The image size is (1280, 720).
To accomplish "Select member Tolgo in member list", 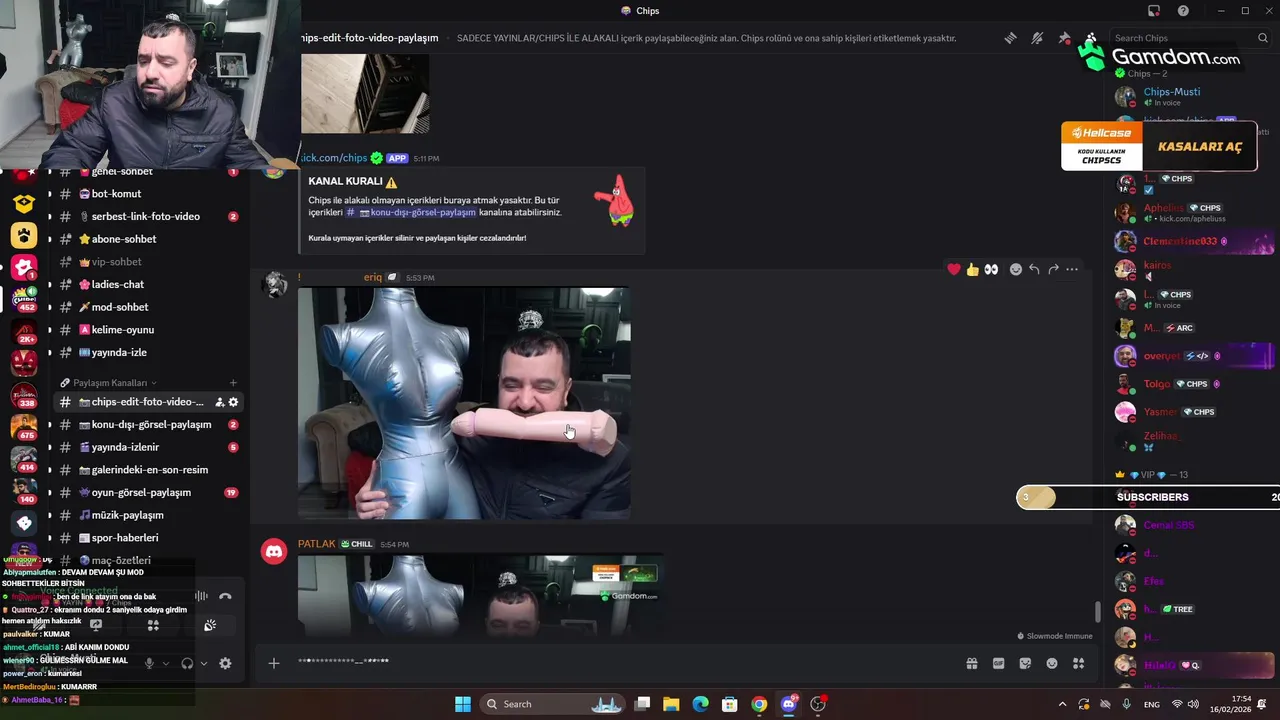I will (1193, 384).
